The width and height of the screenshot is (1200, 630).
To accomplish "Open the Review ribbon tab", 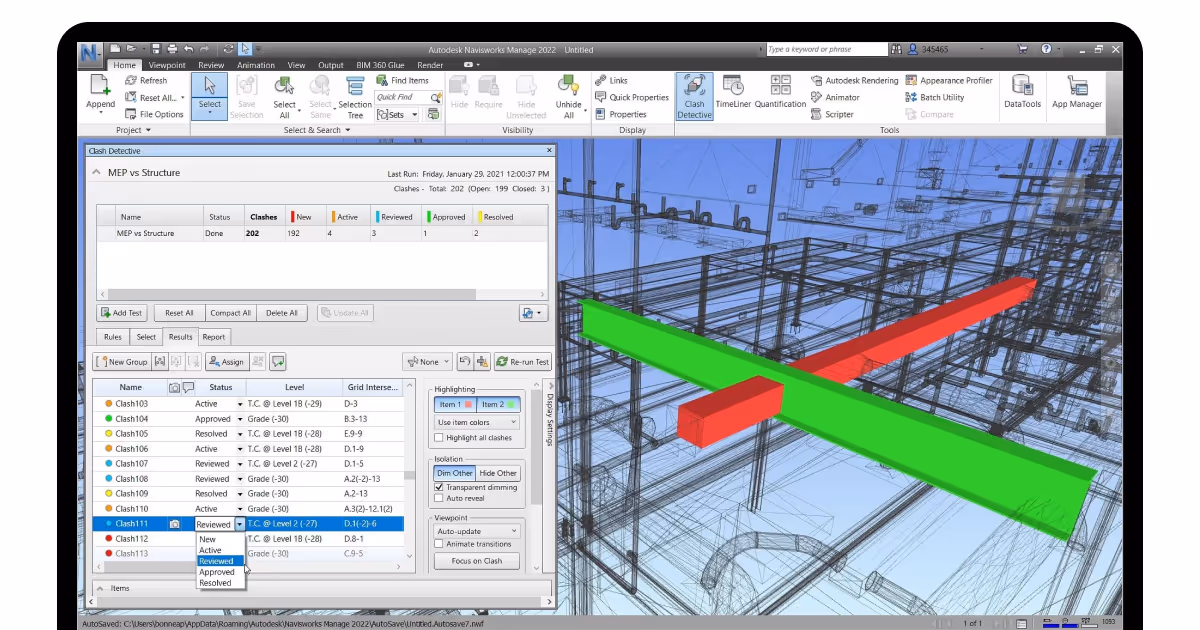I will 211,65.
